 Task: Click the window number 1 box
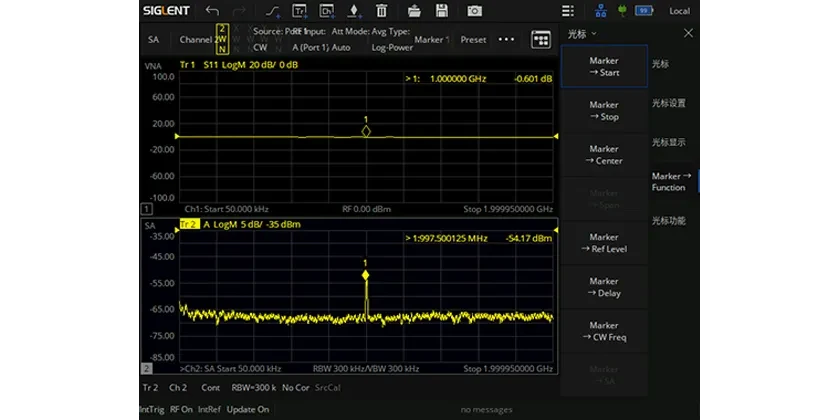[146, 209]
